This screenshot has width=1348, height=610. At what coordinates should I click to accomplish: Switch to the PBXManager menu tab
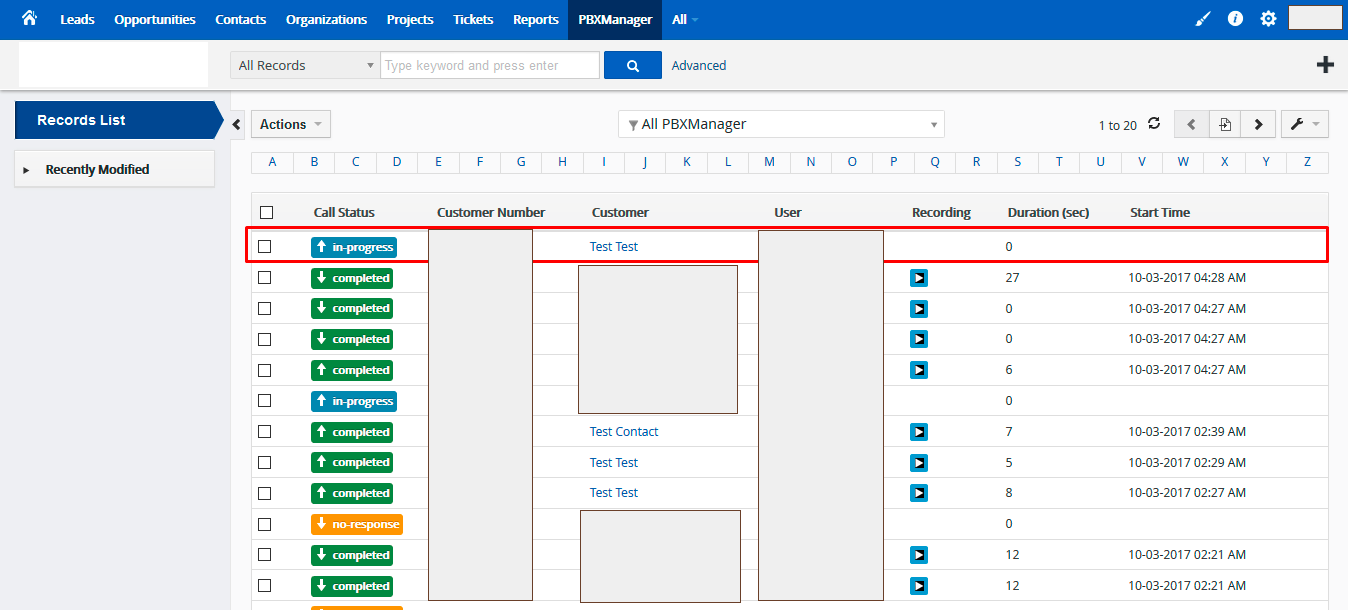[x=614, y=19]
